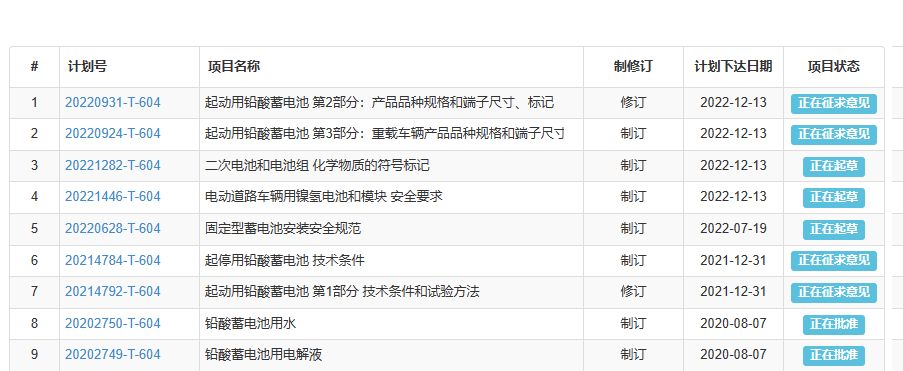Click 制订 cell for 20220924-T-604
This screenshot has width=903, height=371.
coord(633,134)
